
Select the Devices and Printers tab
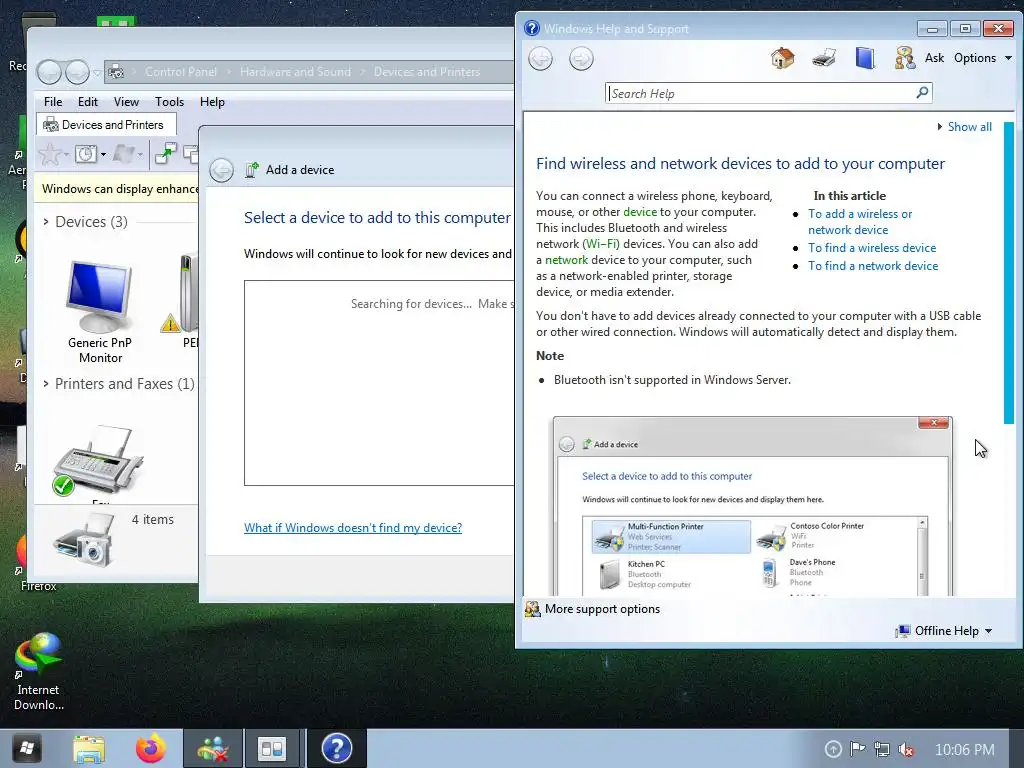coord(106,125)
